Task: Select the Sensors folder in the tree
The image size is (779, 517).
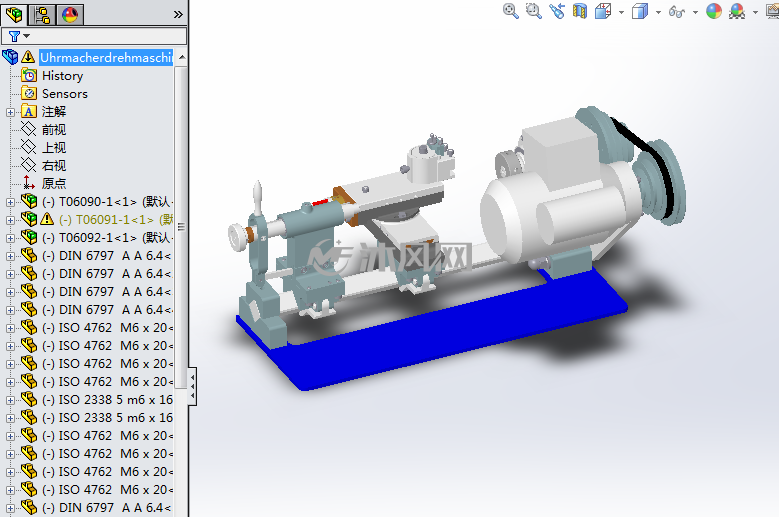Action: [65, 94]
